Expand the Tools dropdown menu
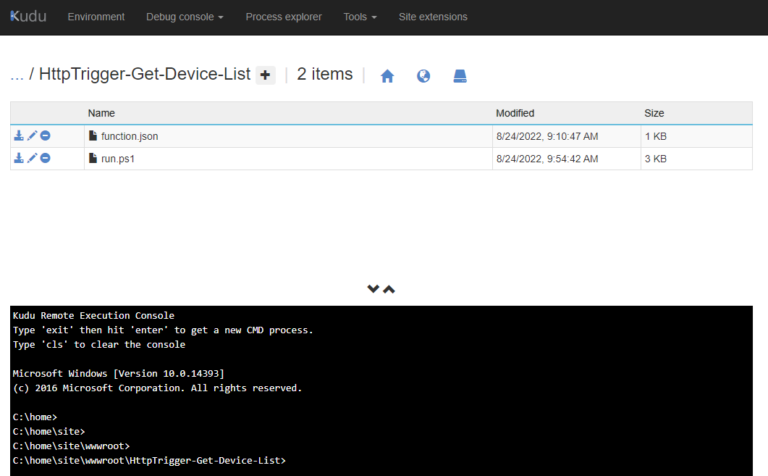This screenshot has width=768, height=476. pos(360,17)
